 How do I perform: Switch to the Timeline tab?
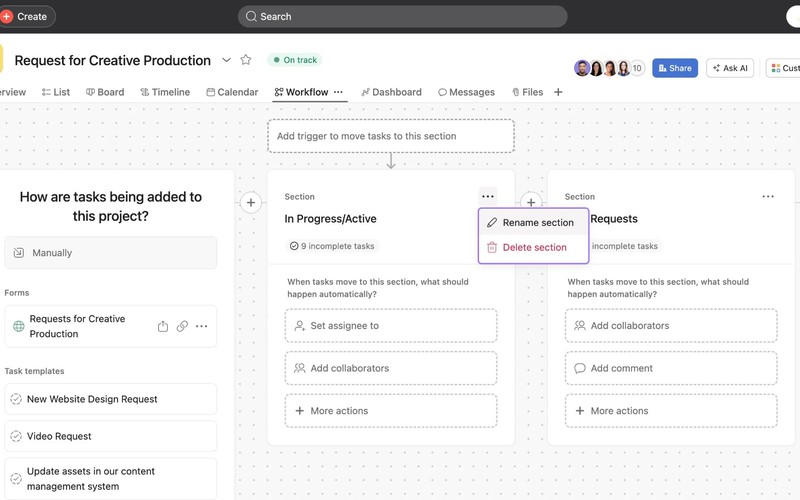click(x=165, y=92)
